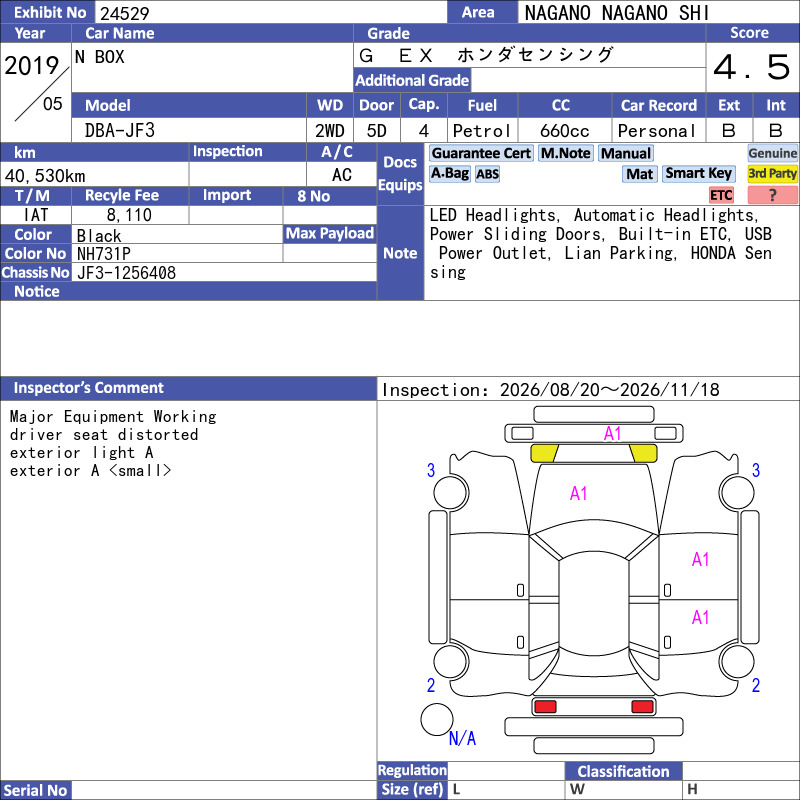Click the red ETC badge
The image size is (800, 800).
click(x=721, y=195)
